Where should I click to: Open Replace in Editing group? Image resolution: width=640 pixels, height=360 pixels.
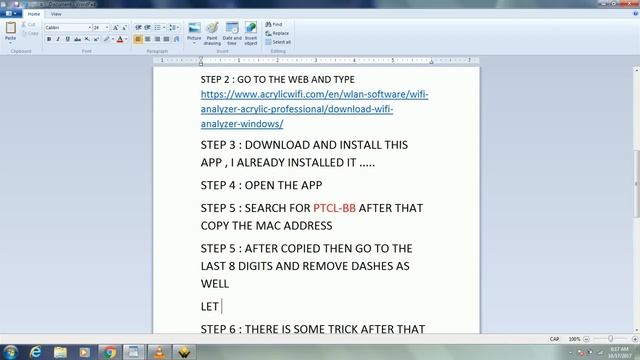277,33
